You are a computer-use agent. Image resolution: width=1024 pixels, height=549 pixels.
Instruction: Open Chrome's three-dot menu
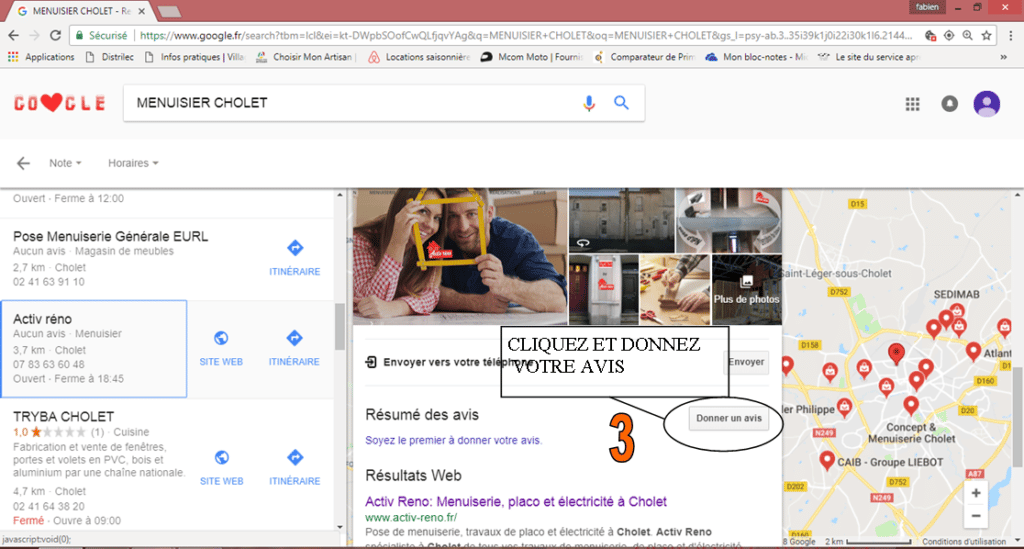point(1011,35)
